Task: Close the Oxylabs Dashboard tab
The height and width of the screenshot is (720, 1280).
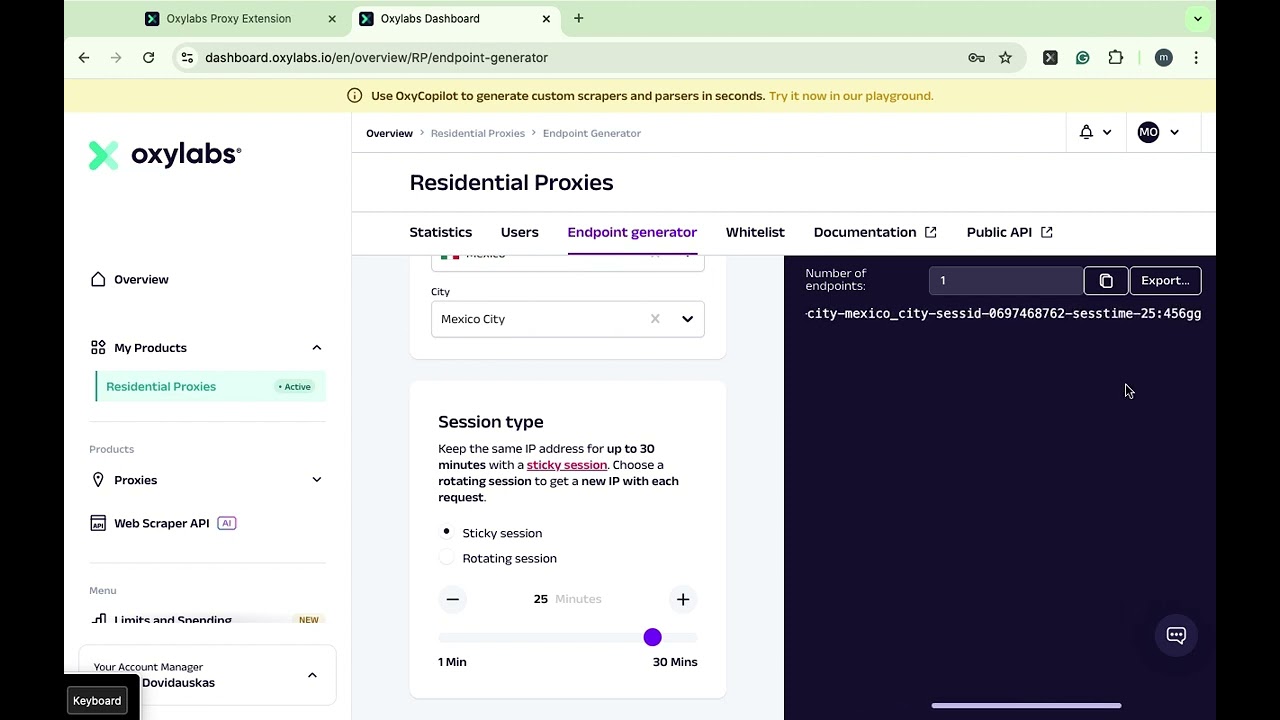Action: tap(546, 19)
